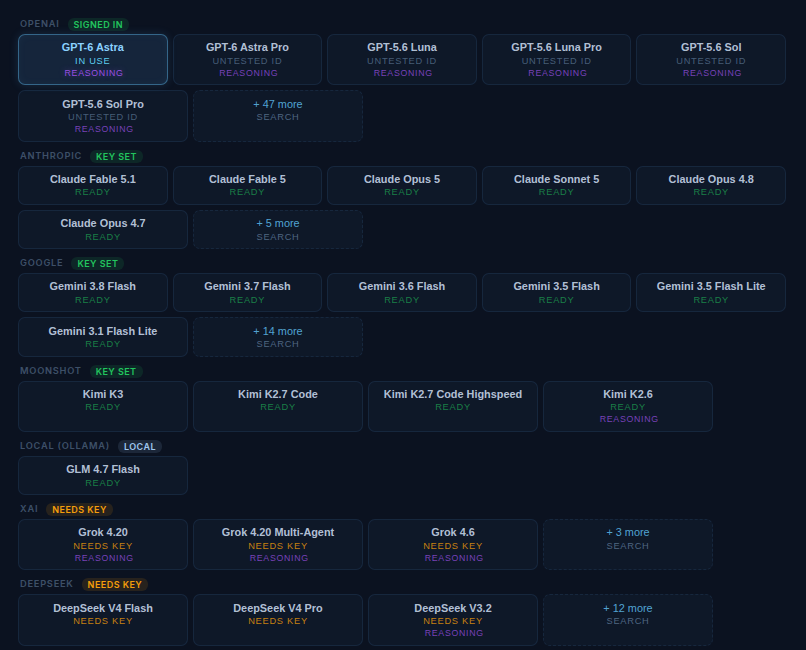The image size is (806, 650).
Task: Click the OPENAI section heading
Action: [x=40, y=24]
